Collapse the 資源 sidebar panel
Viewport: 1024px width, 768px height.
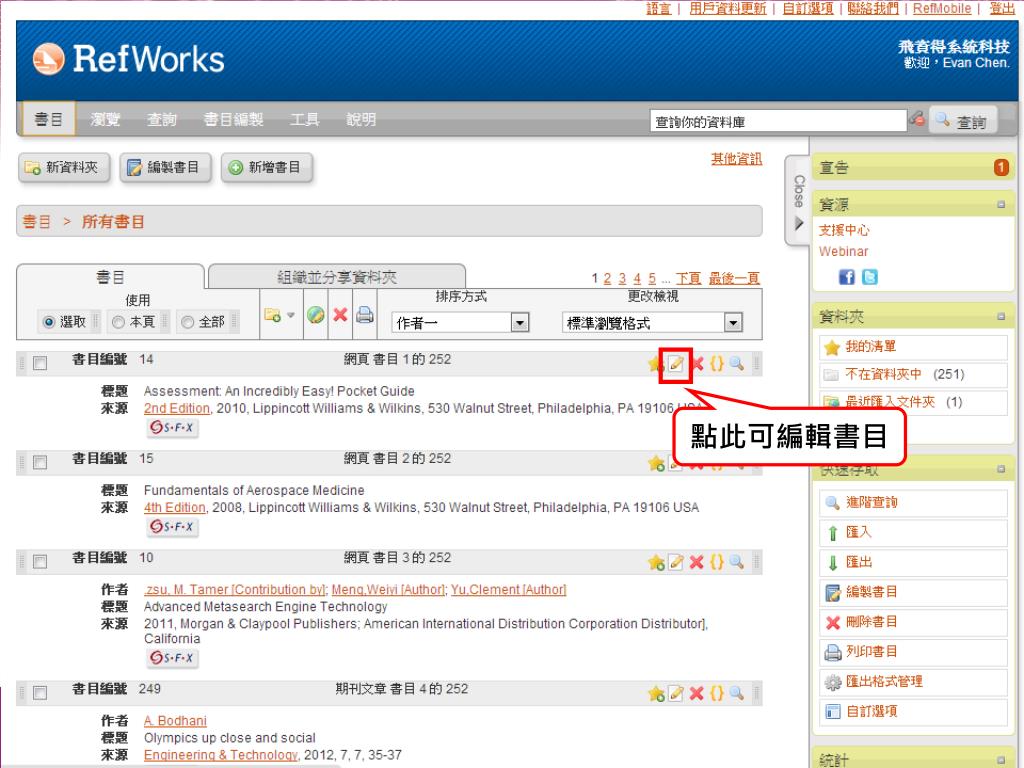1001,205
